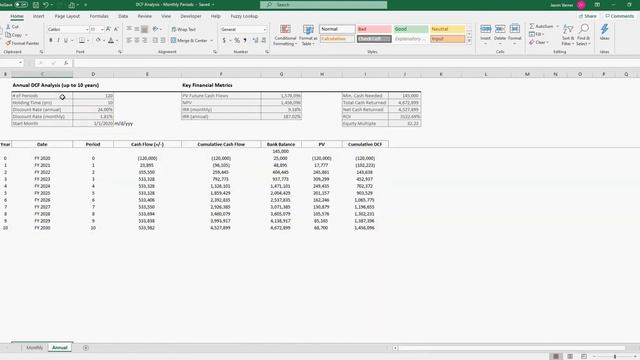Viewport: 640px width, 360px height.
Task: Open the Clear dropdown
Action: pos(539,42)
